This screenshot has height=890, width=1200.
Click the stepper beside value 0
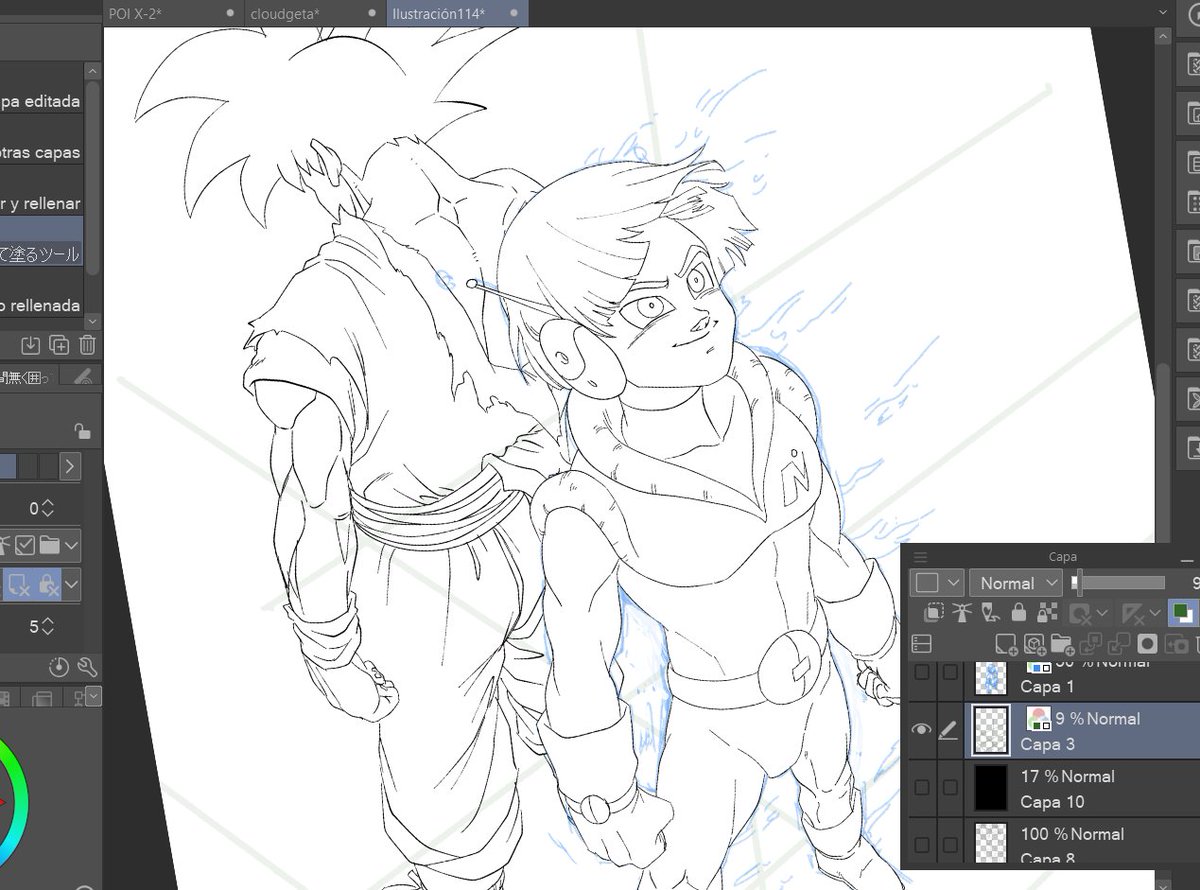point(47,508)
